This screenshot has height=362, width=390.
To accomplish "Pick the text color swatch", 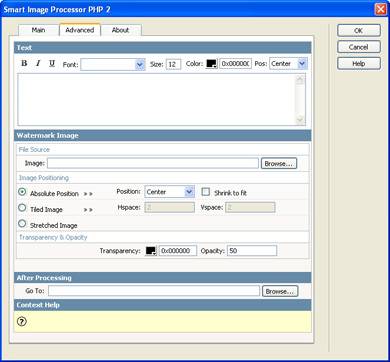I will pos(211,64).
